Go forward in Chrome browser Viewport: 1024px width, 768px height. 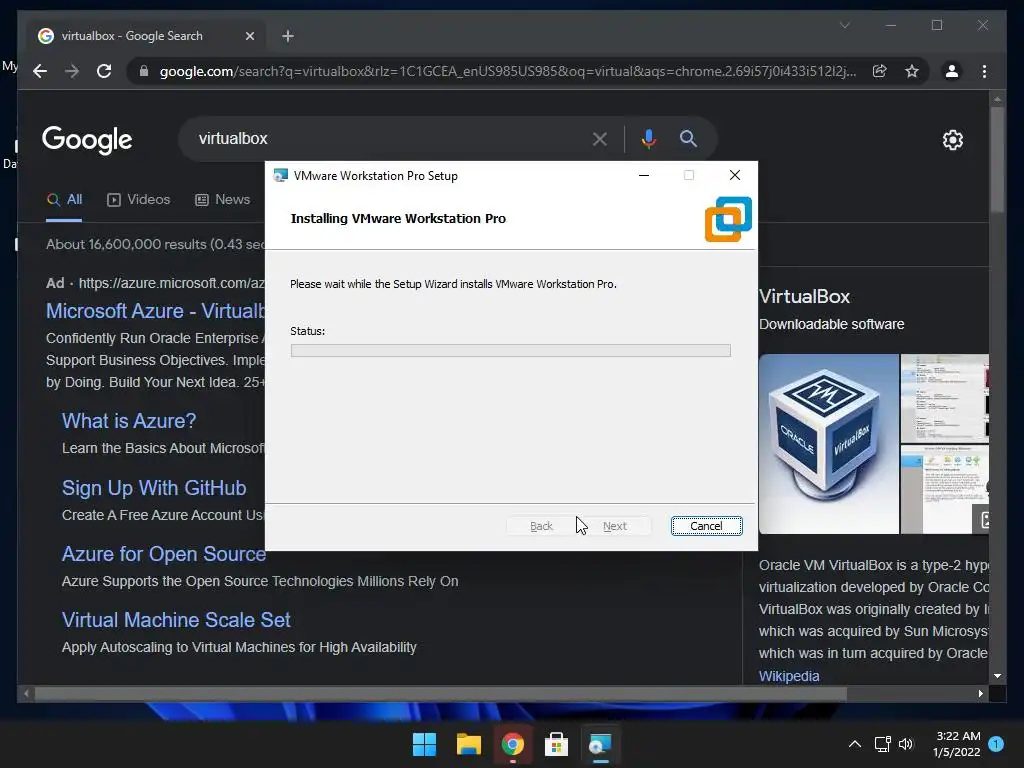click(72, 71)
